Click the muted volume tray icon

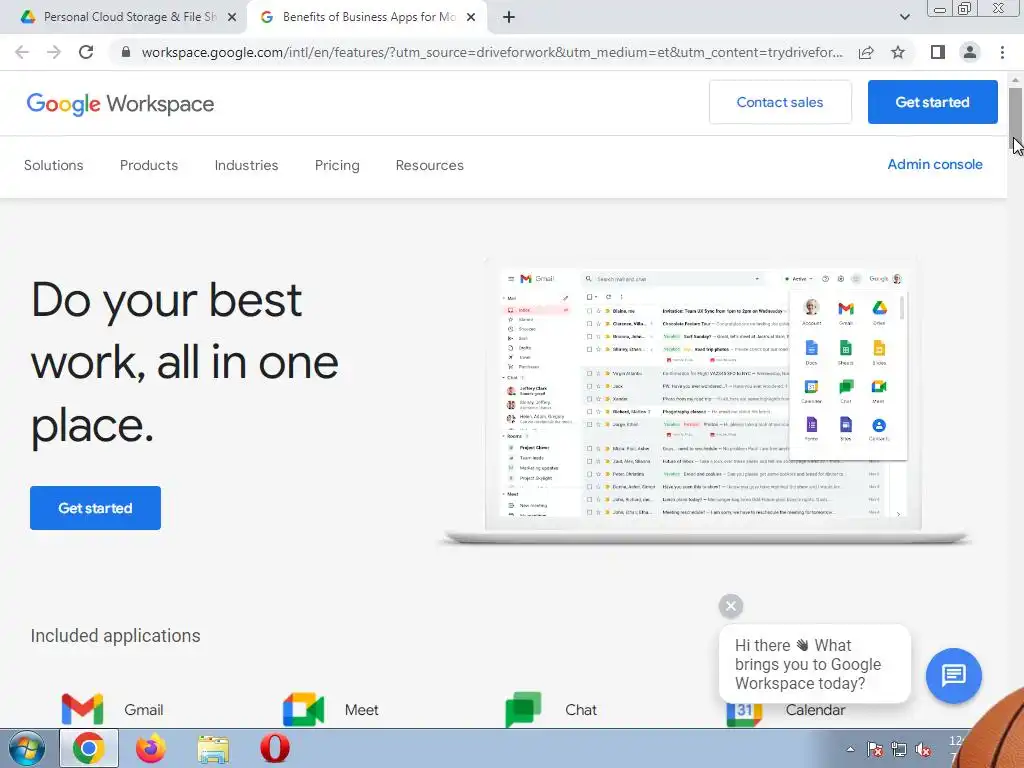point(923,749)
